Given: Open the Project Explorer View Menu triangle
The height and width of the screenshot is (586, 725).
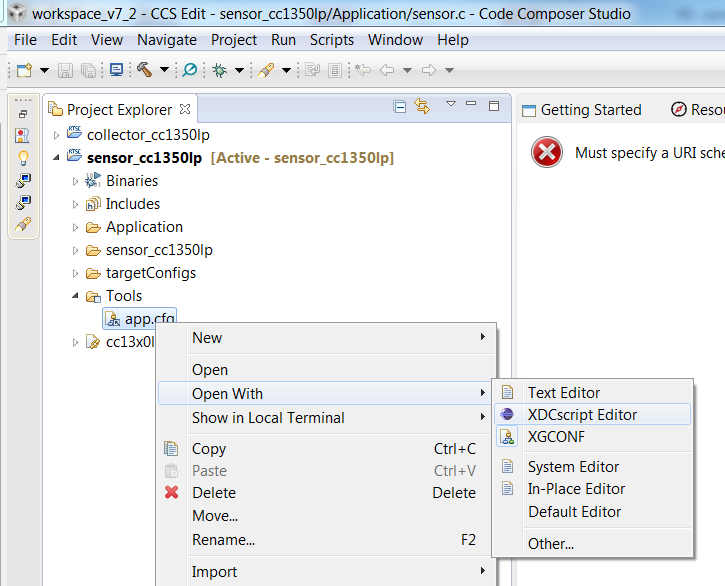Looking at the screenshot, I should click(451, 104).
